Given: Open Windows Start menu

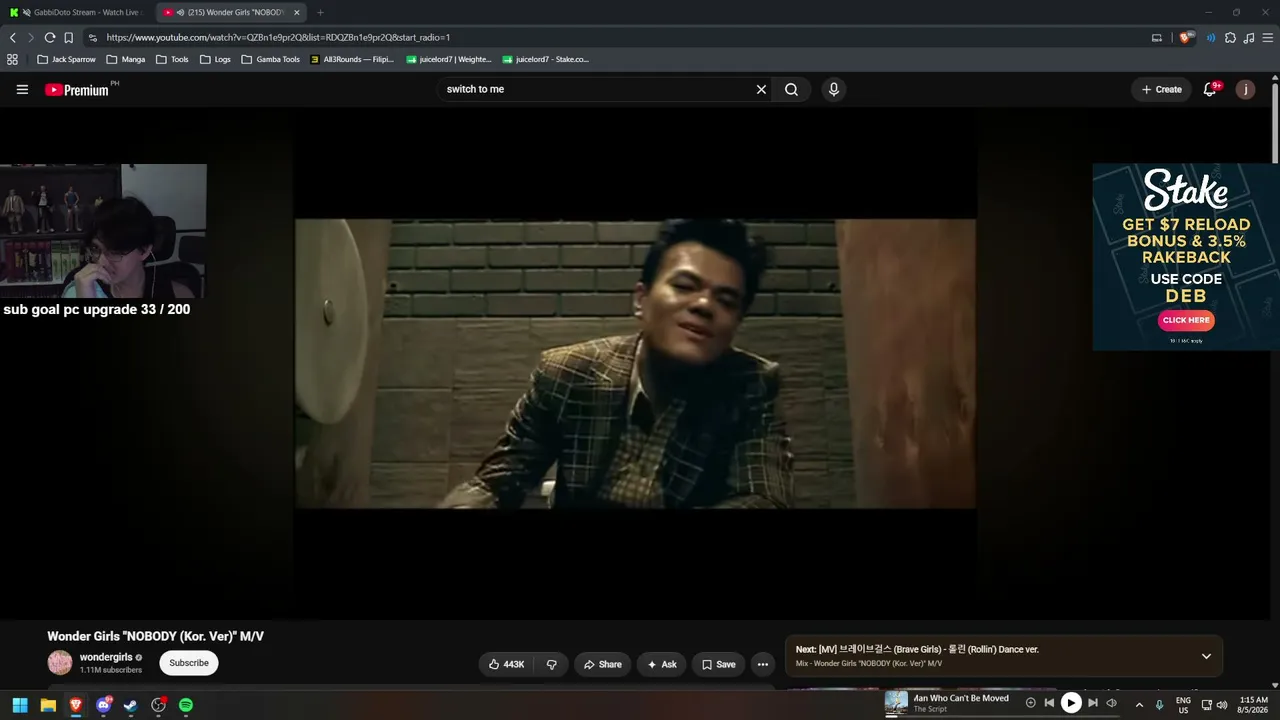Looking at the screenshot, I should 20,705.
